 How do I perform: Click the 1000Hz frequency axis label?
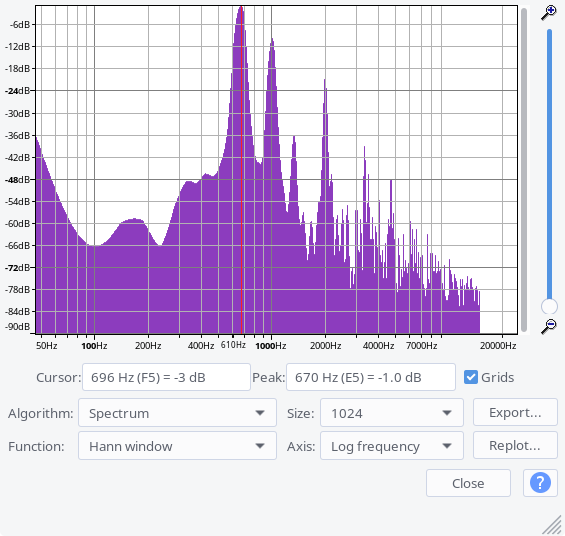click(x=271, y=346)
